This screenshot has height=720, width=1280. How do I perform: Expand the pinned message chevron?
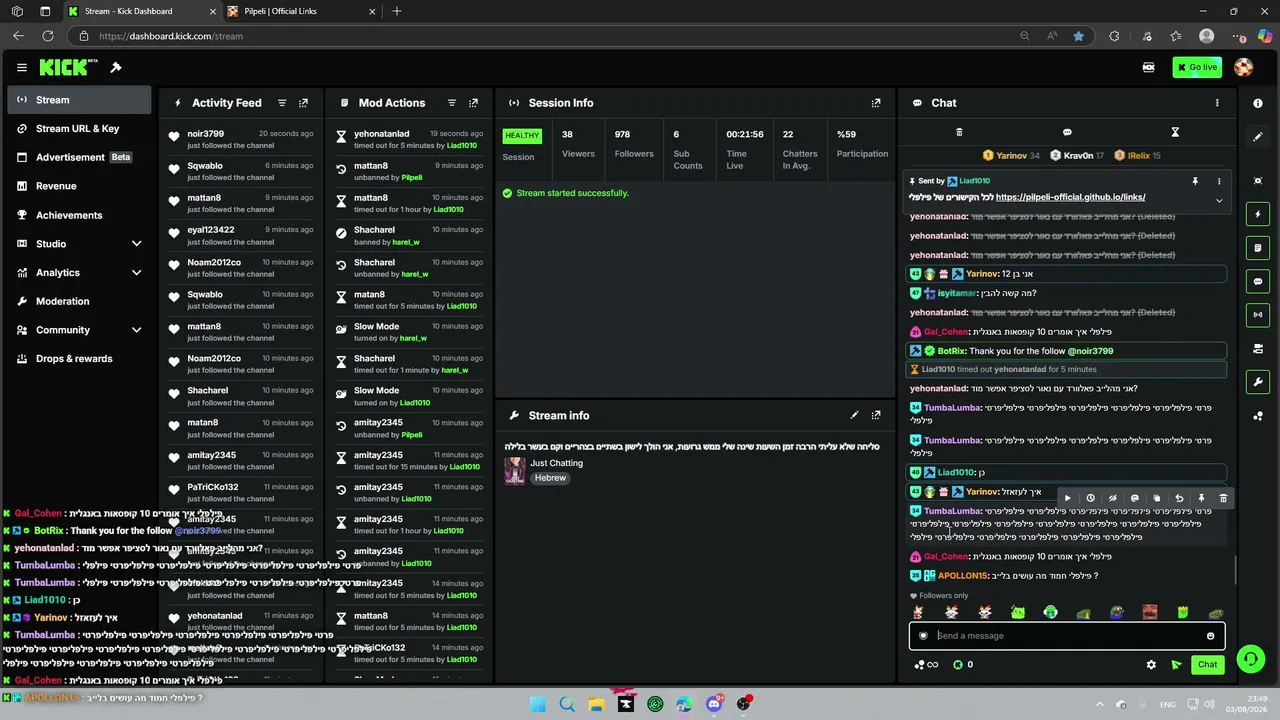point(1218,201)
